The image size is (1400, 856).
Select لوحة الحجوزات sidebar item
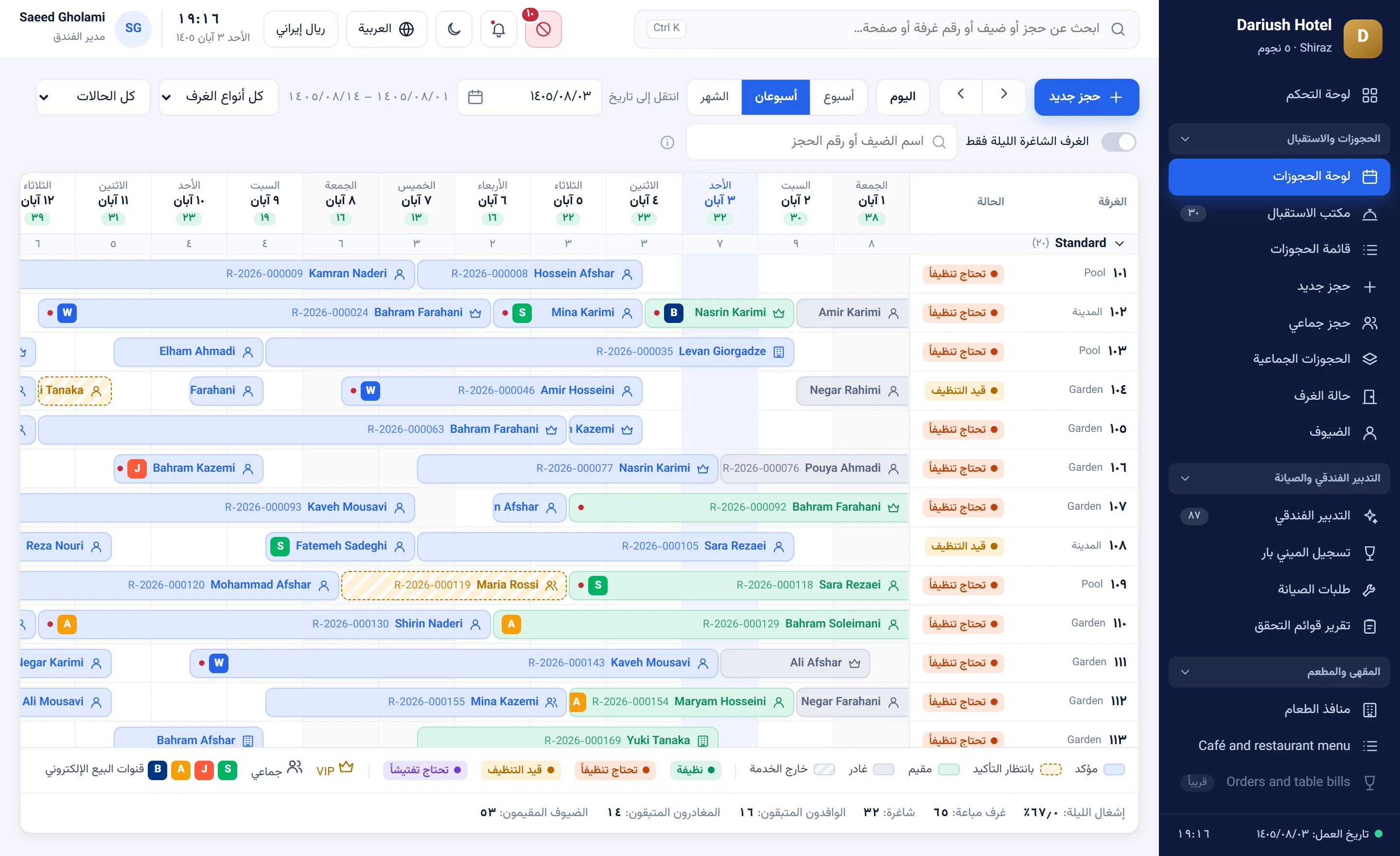(x=1279, y=177)
